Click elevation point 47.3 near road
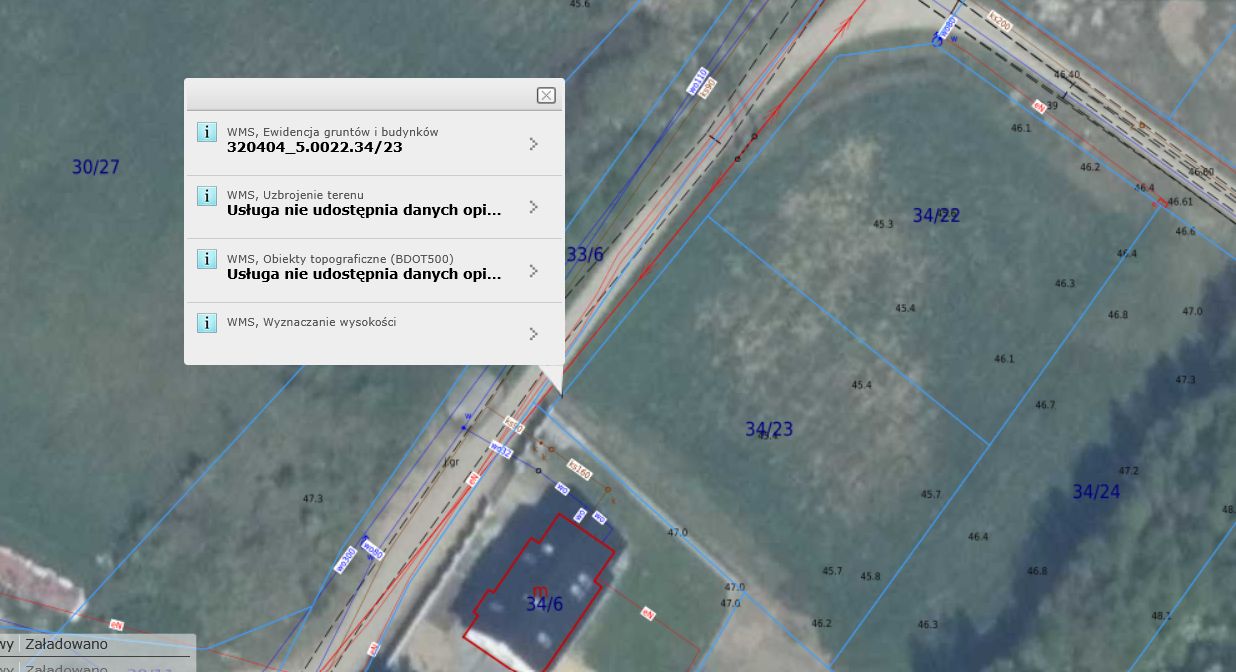 tap(313, 498)
